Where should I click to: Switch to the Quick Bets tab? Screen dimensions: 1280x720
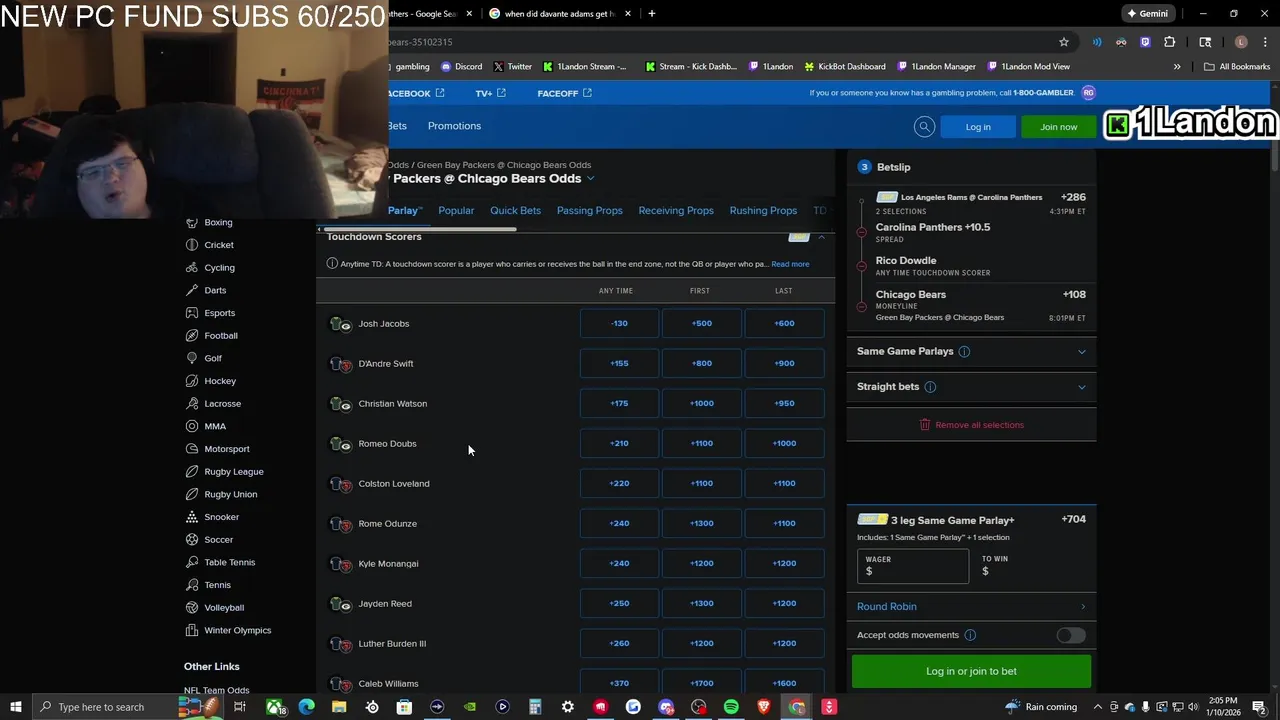pos(515,211)
